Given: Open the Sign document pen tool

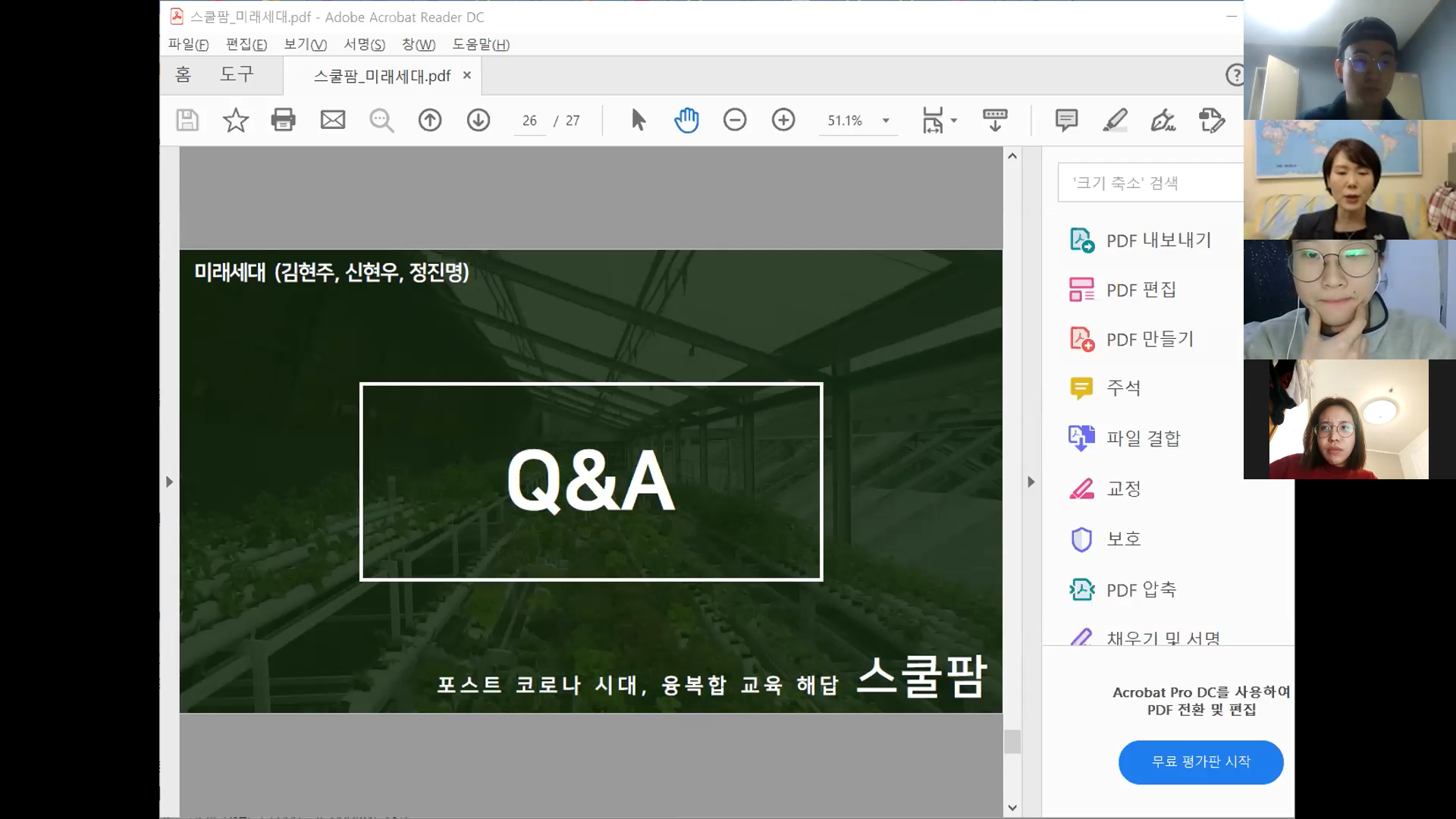Looking at the screenshot, I should pyautogui.click(x=1163, y=120).
